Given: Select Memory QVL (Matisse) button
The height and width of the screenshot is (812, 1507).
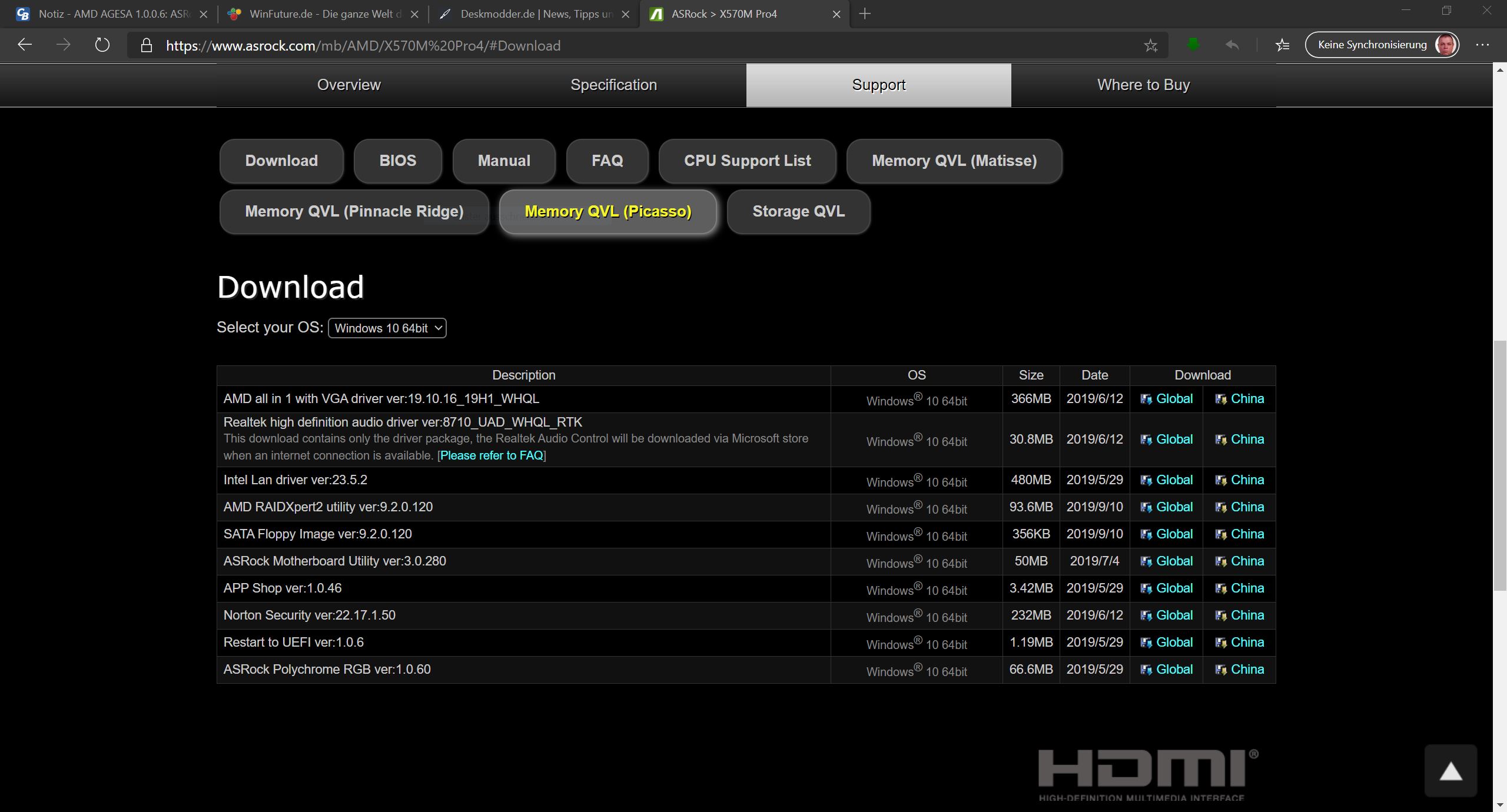Looking at the screenshot, I should [954, 161].
